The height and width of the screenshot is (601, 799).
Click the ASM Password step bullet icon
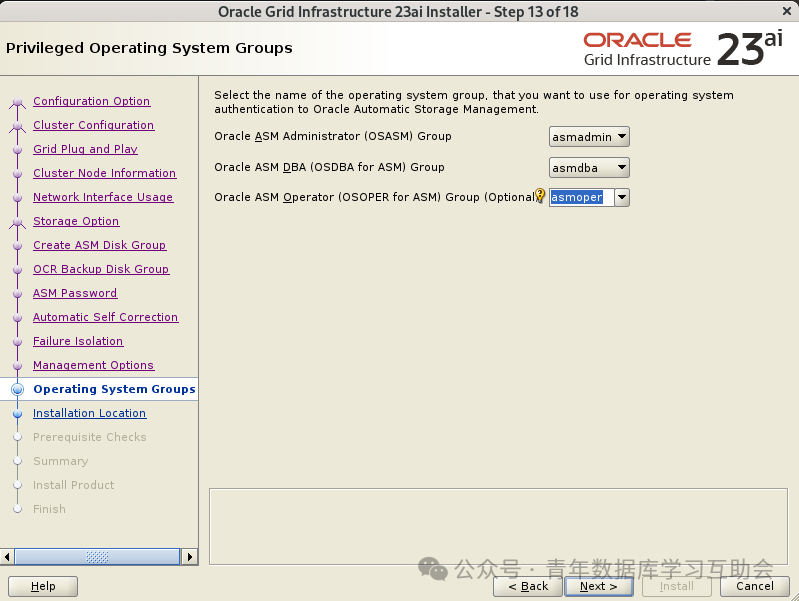coord(17,294)
